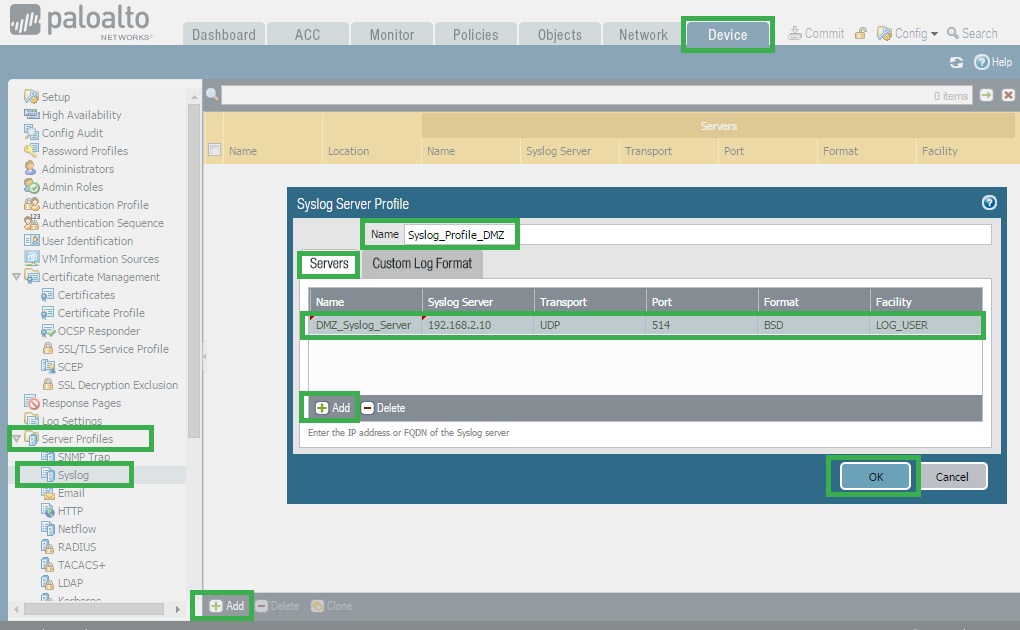The image size is (1020, 630).
Task: Click the green arrow next to search field
Action: pos(987,95)
